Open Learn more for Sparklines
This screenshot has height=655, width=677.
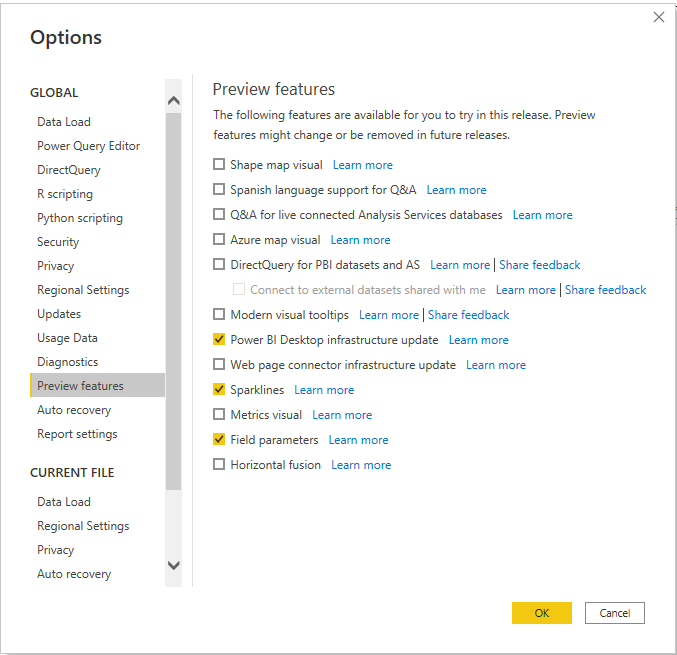click(324, 390)
